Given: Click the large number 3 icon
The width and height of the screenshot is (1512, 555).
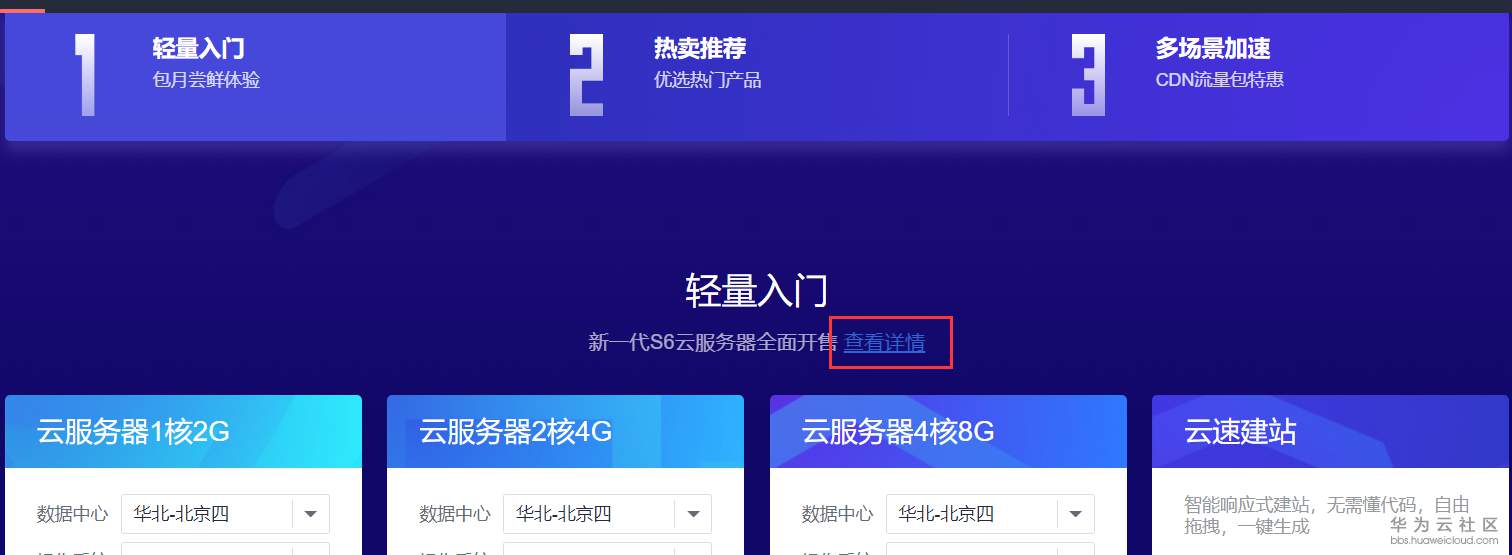Looking at the screenshot, I should point(1088,75).
